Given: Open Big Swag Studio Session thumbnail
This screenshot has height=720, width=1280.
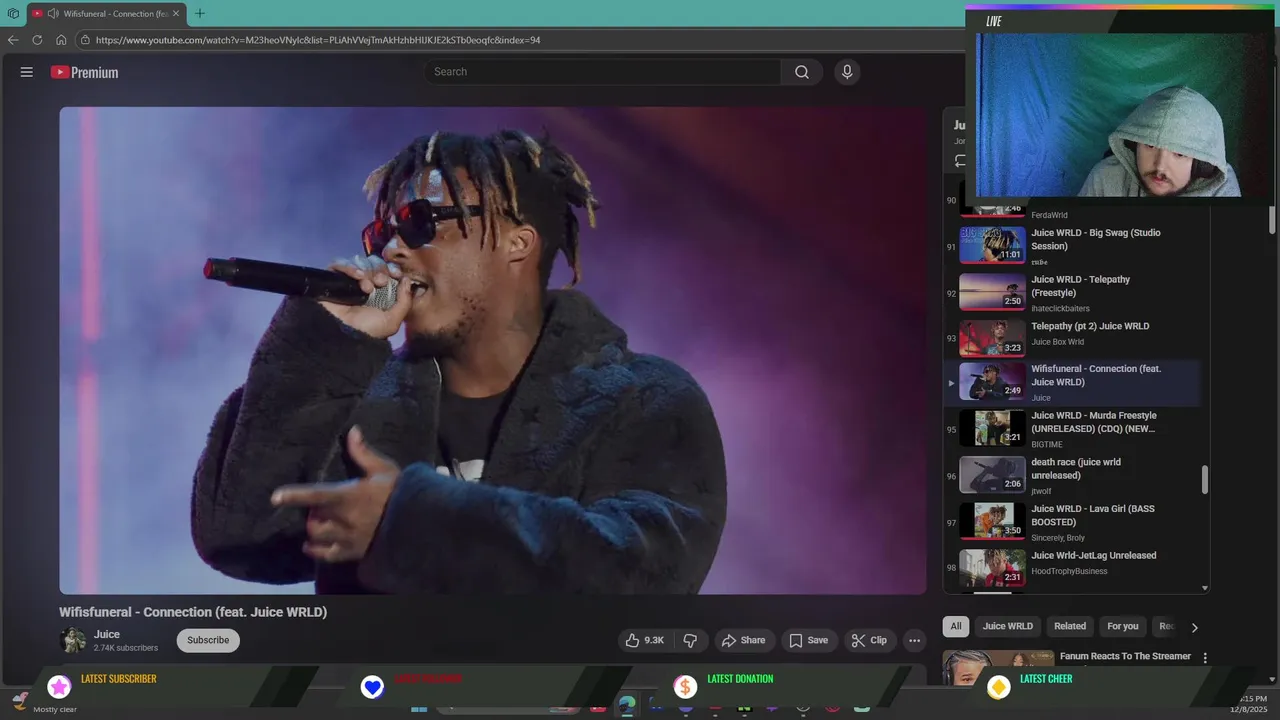Looking at the screenshot, I should (x=993, y=245).
